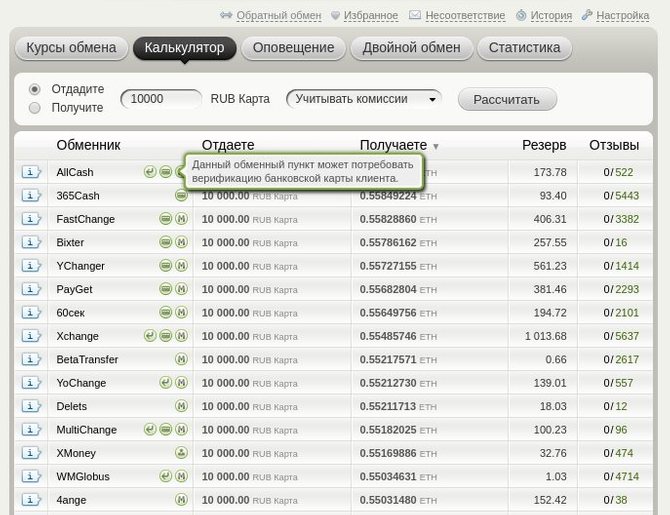Viewport: 670px width, 515px height.
Task: Open info icon for Delets row
Action: (x=31, y=406)
